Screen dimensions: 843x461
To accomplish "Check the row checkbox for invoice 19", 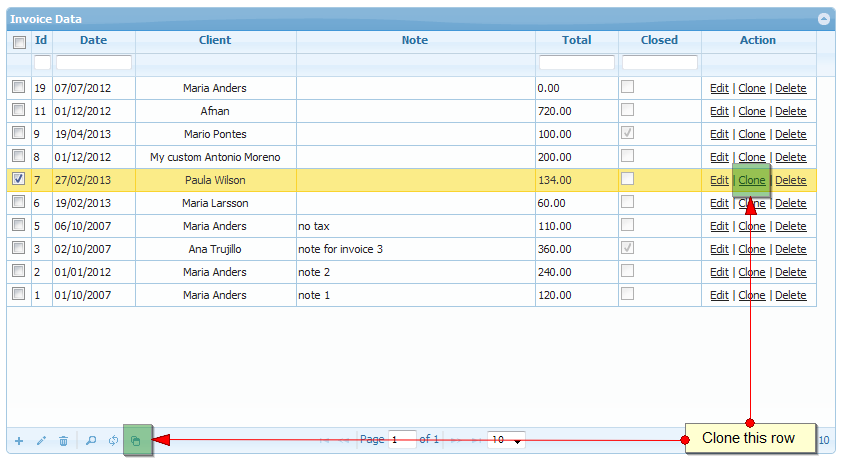I will [19, 88].
